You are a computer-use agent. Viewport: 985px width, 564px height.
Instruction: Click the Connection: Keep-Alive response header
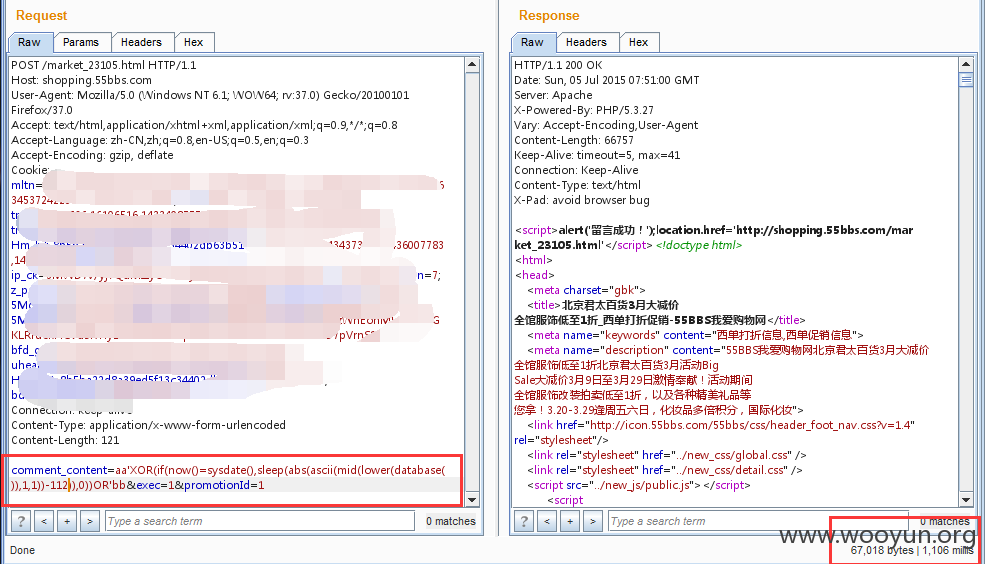click(x=576, y=170)
